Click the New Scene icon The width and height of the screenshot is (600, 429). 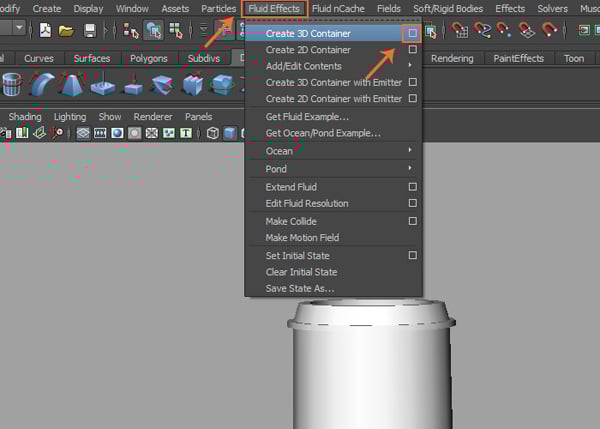click(46, 30)
